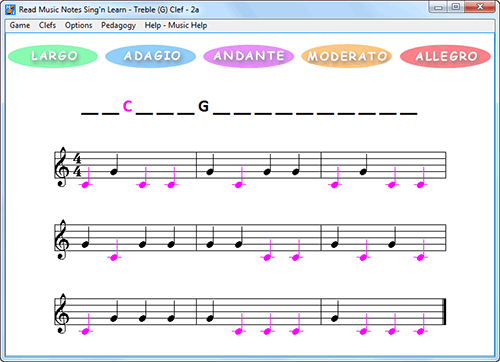Click the final double barline on the third staff
Viewport: 500px width, 362px height.
click(444, 312)
